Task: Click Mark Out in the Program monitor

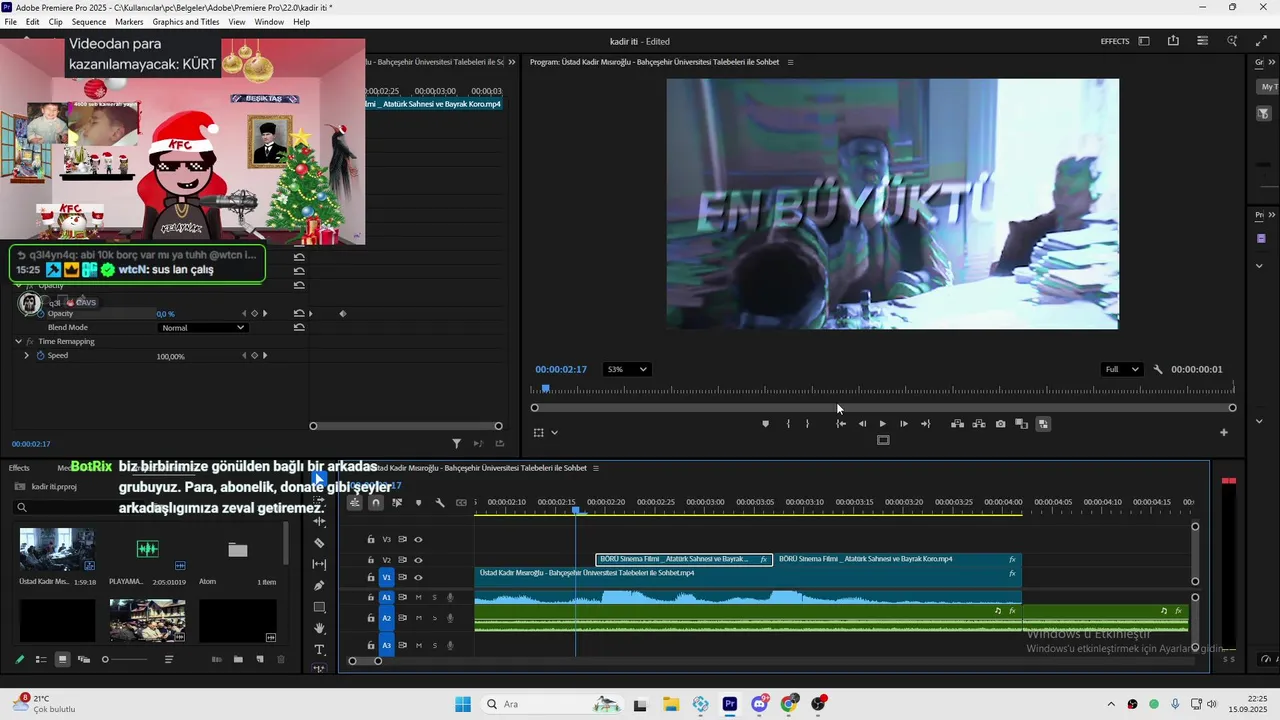Action: pyautogui.click(x=808, y=424)
